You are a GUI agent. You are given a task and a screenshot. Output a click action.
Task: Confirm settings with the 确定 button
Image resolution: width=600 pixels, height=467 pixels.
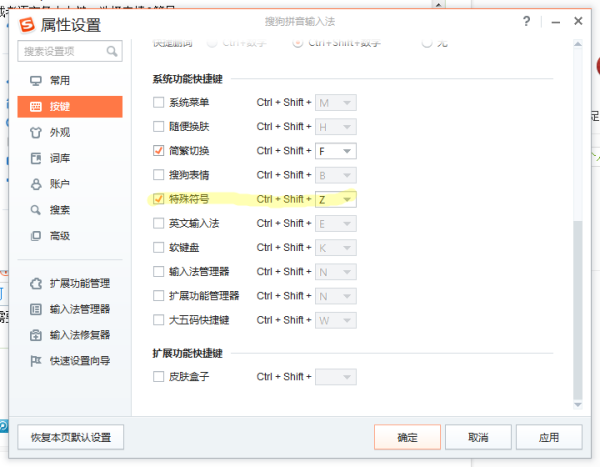coord(407,437)
